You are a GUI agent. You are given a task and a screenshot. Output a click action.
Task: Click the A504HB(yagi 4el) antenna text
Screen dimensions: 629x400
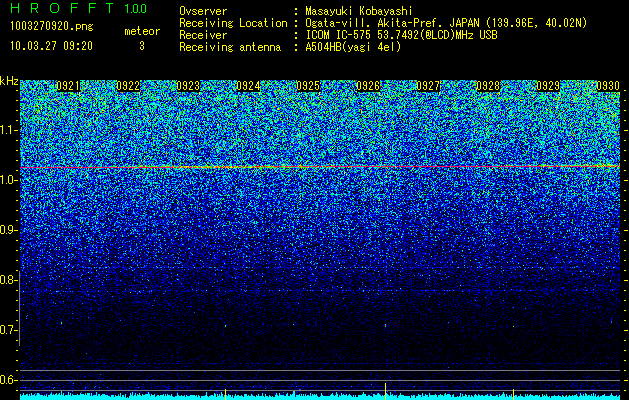coord(353,47)
